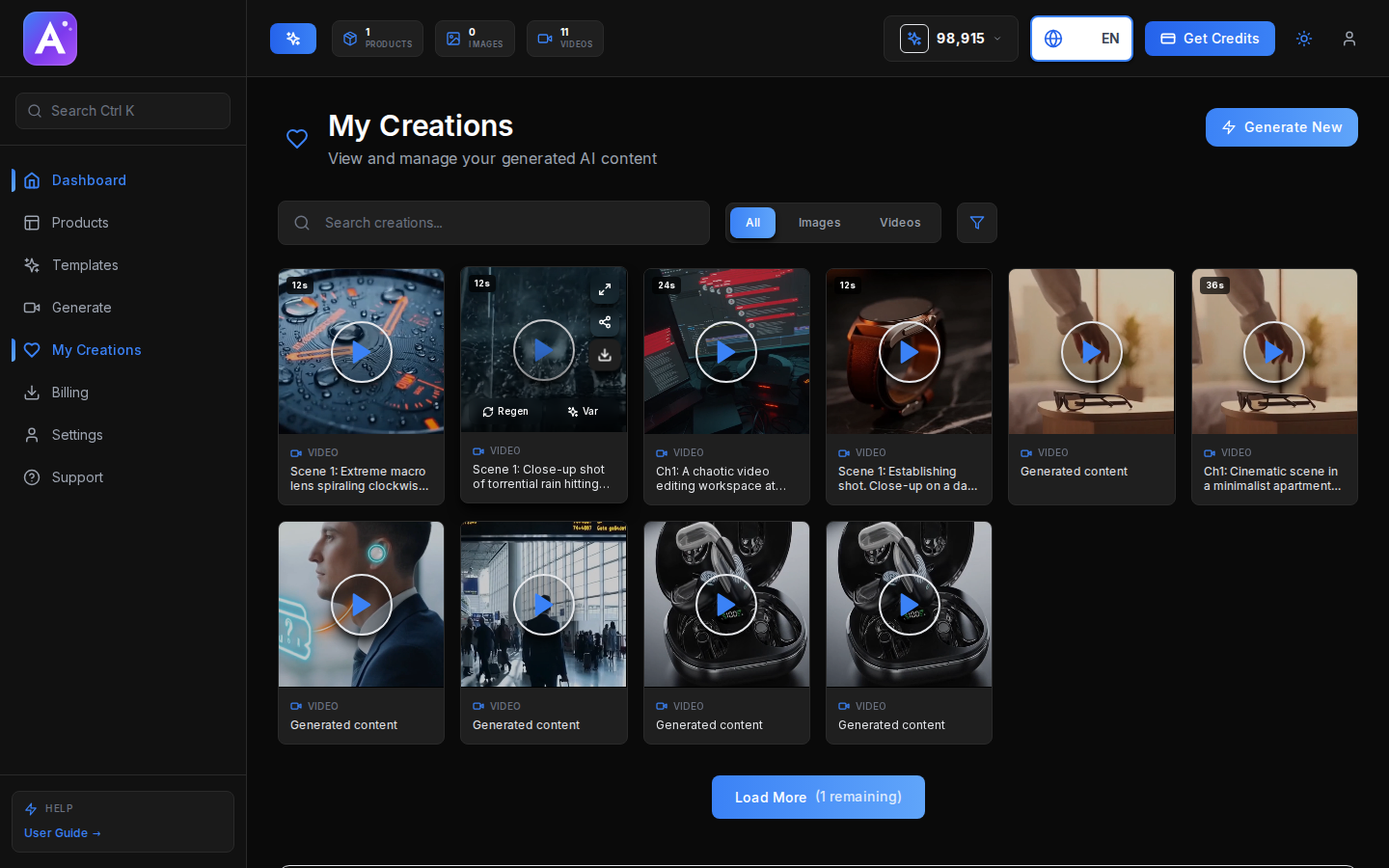This screenshot has width=1389, height=868.
Task: Download the torrential rain video clip
Action: [x=605, y=356]
